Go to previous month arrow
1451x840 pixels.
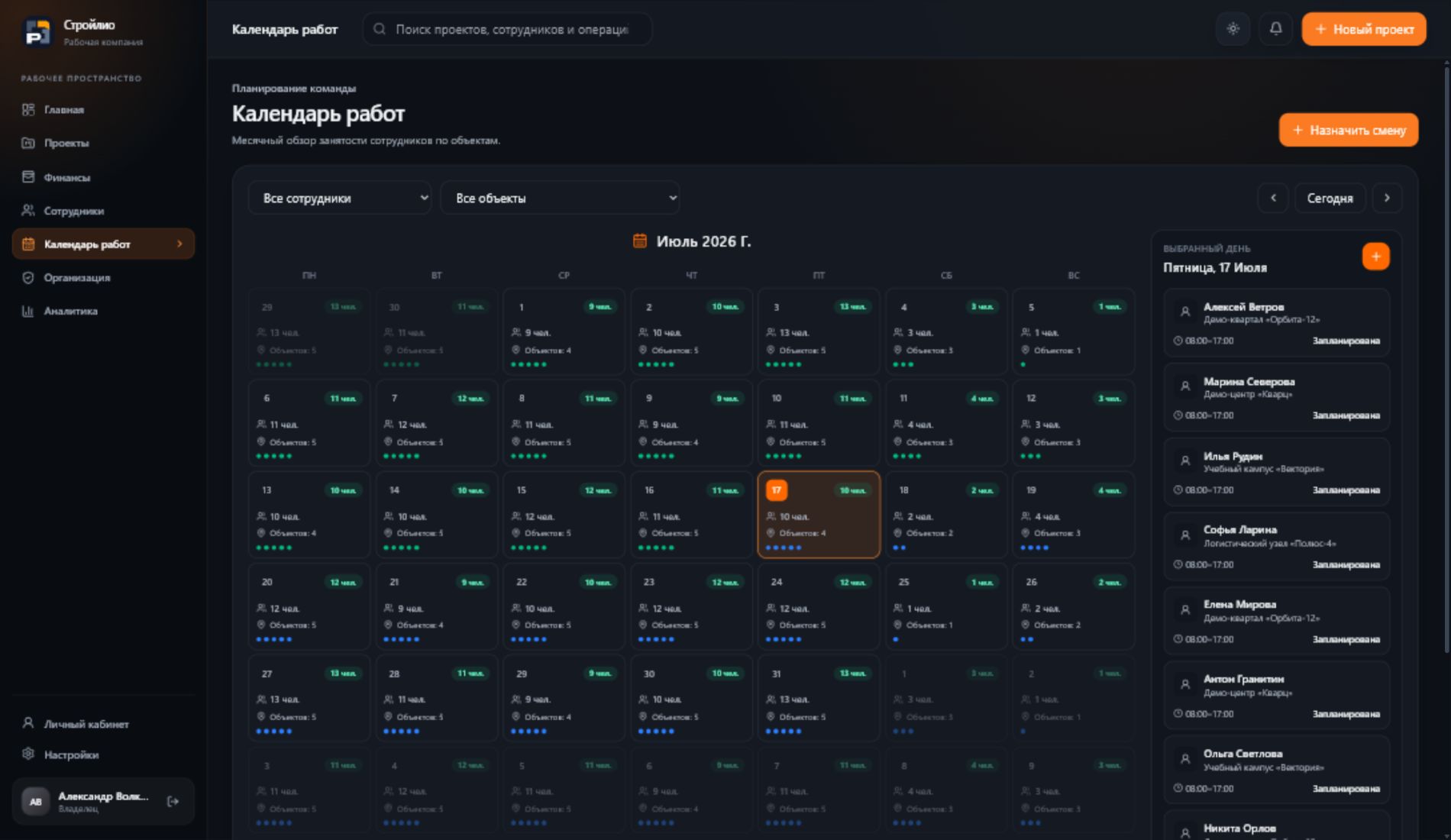tap(1272, 199)
